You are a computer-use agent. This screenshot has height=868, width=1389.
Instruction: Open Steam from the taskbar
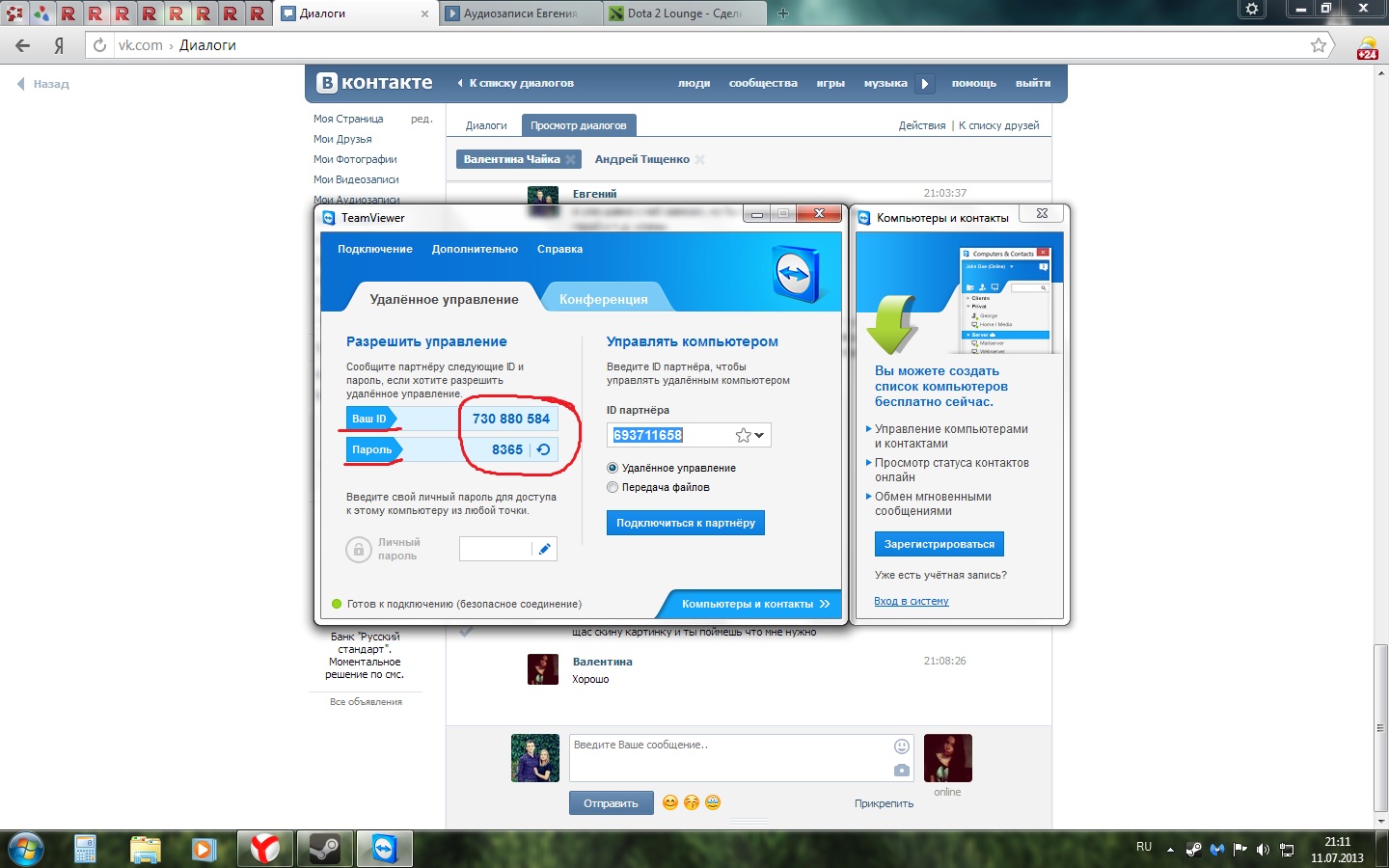click(x=324, y=850)
